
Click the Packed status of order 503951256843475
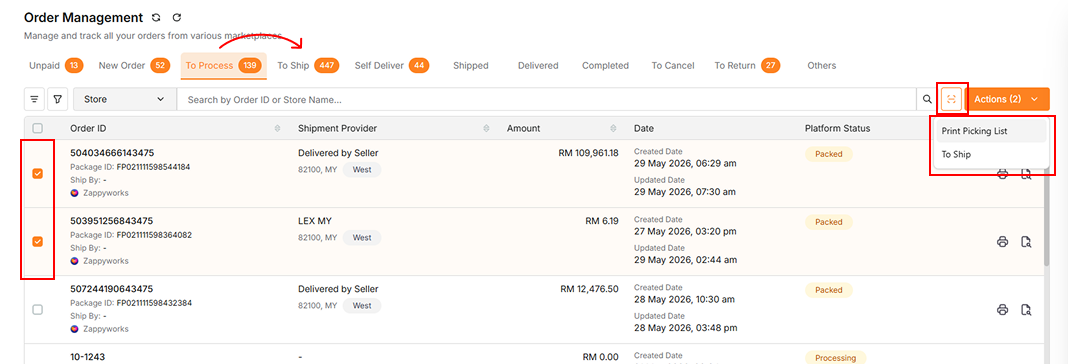pyautogui.click(x=828, y=222)
